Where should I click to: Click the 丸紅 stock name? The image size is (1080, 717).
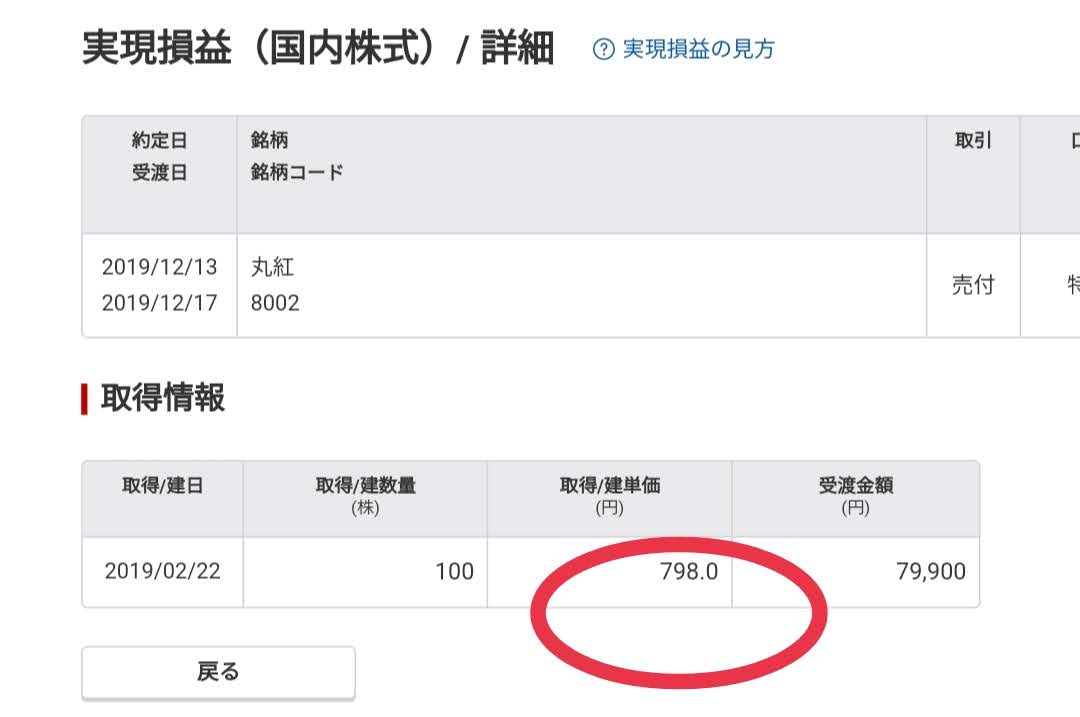click(x=272, y=267)
